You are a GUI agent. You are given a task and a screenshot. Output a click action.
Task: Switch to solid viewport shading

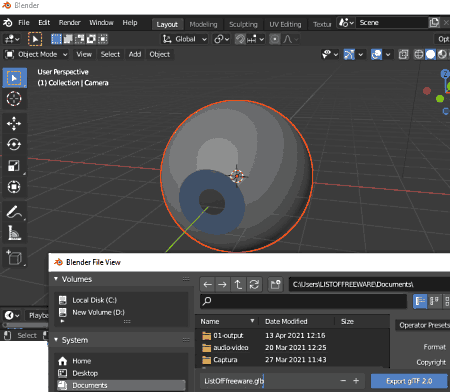click(x=430, y=54)
